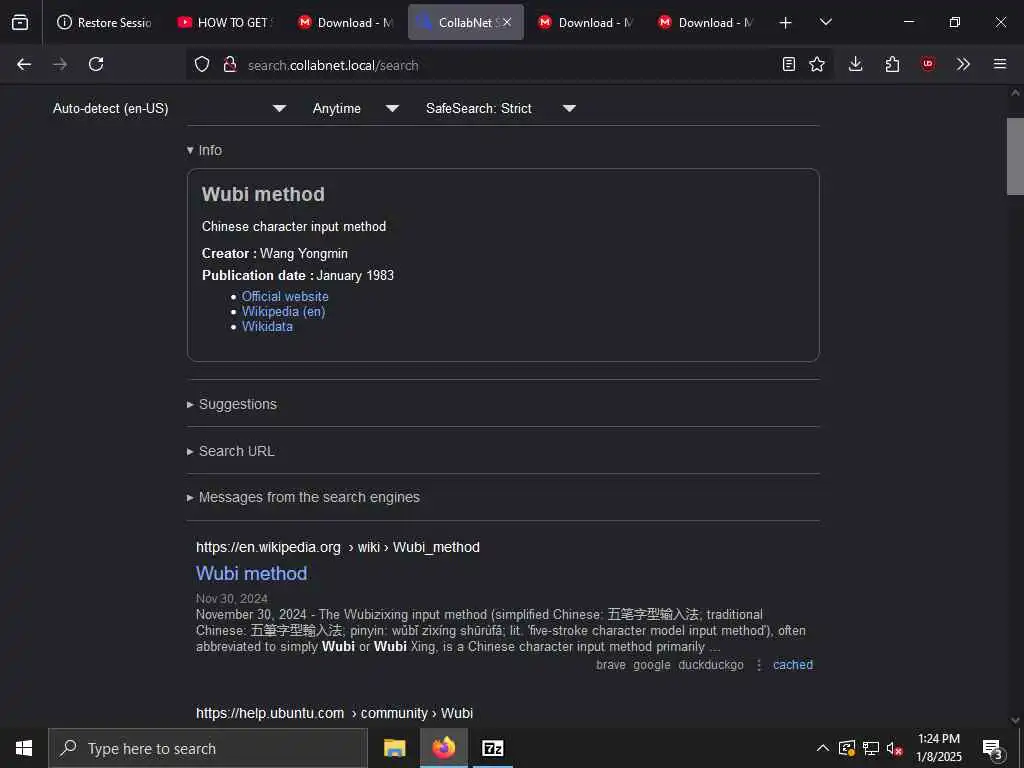Switch to the Download tab right of CollabNet
Viewport: 1024px width, 768px height.
point(586,22)
